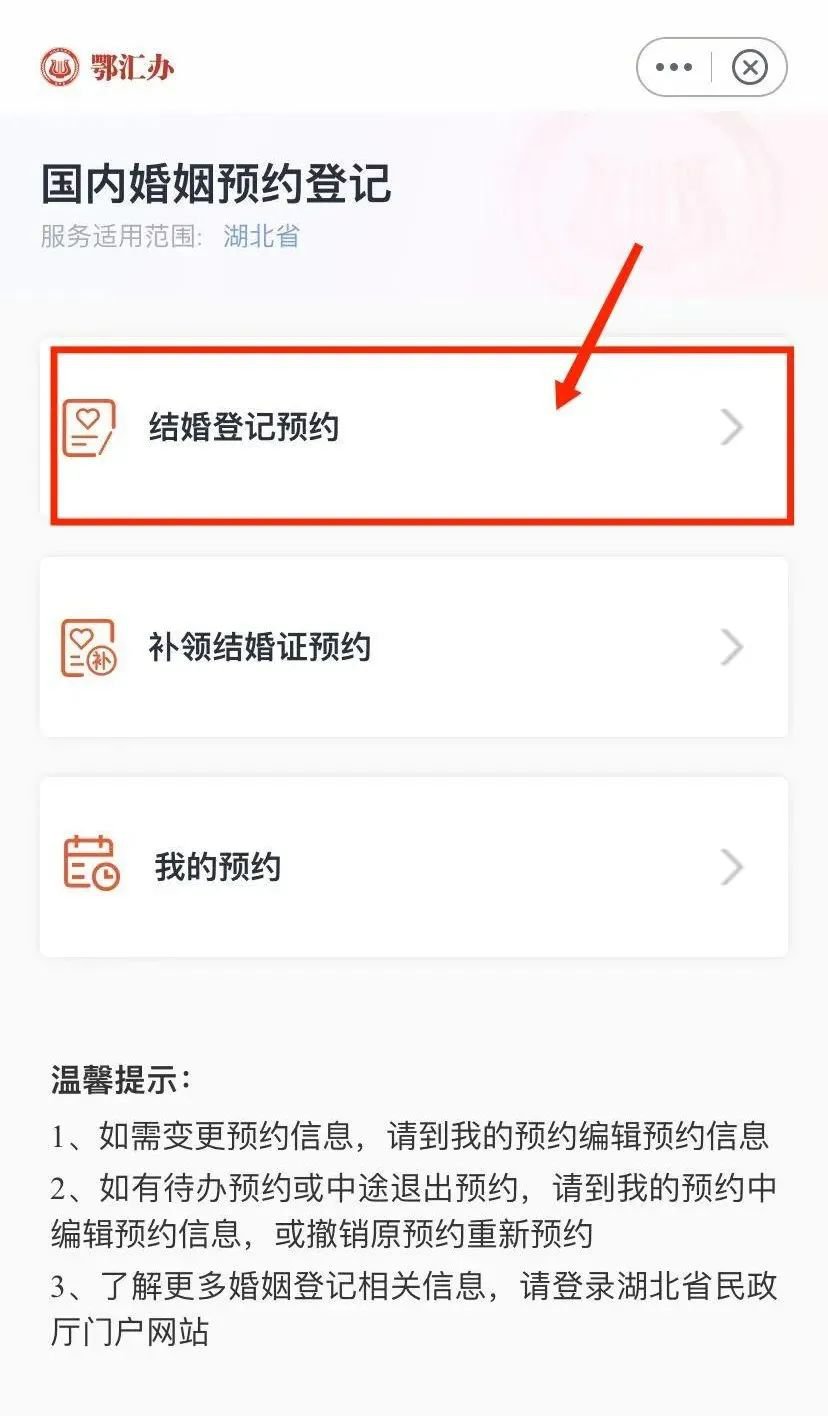This screenshot has height=1416, width=828.
Task: Expand 我的预约 via its right chevron
Action: pyautogui.click(x=733, y=867)
